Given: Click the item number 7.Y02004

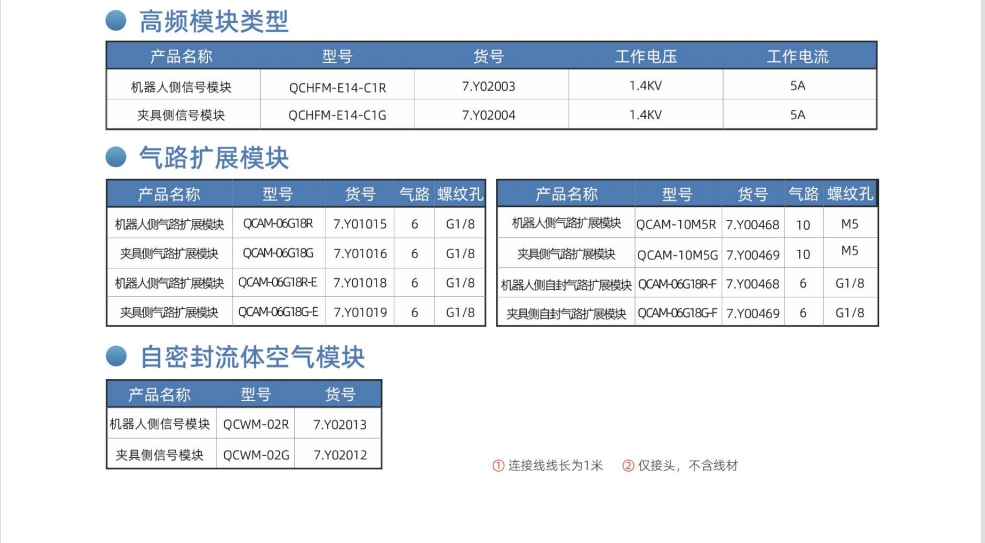Looking at the screenshot, I should 489,115.
